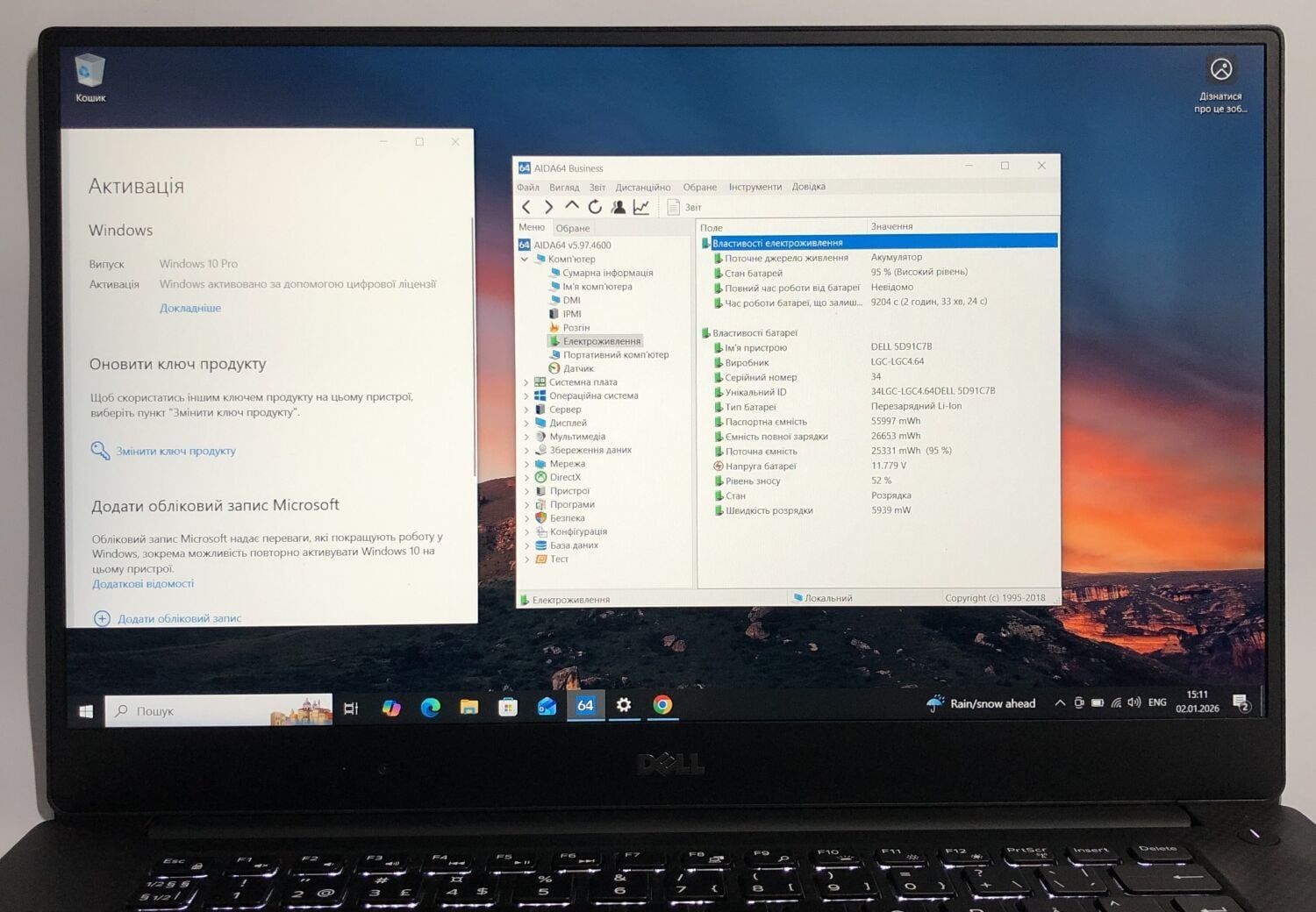Image resolution: width=1316 pixels, height=912 pixels.
Task: Open the Інструменти menu
Action: pos(755,187)
